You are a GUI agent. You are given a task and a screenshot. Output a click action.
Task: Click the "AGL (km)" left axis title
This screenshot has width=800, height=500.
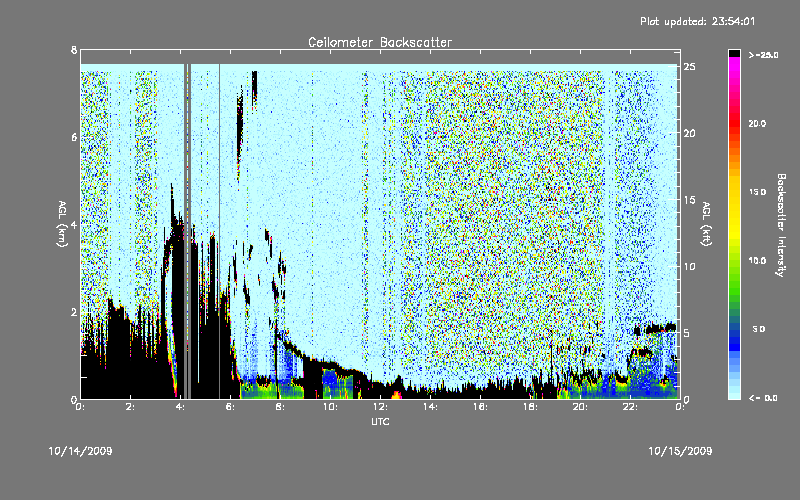coord(62,224)
